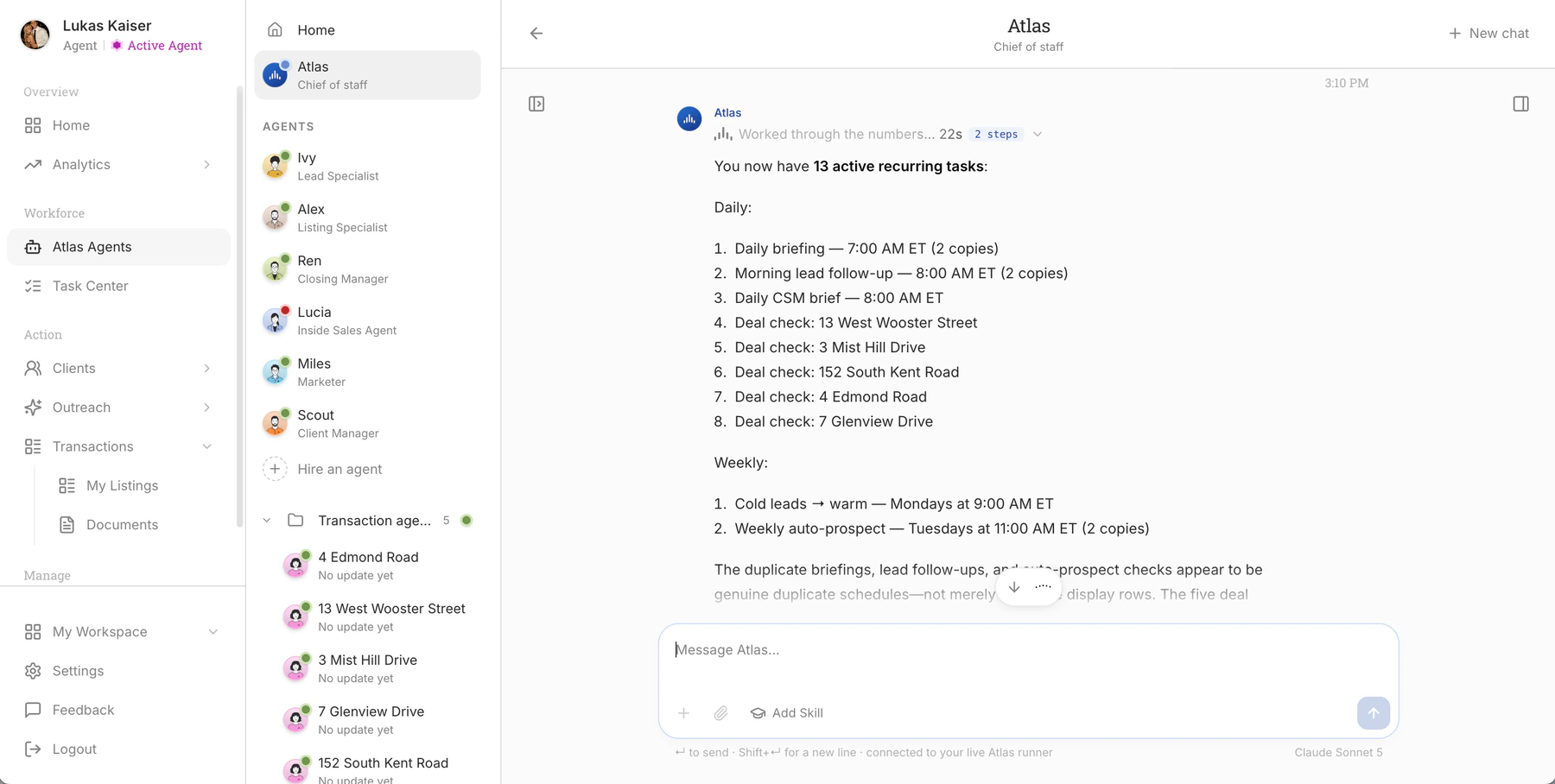Open Ivy Lead Specialist agent

[x=368, y=166]
